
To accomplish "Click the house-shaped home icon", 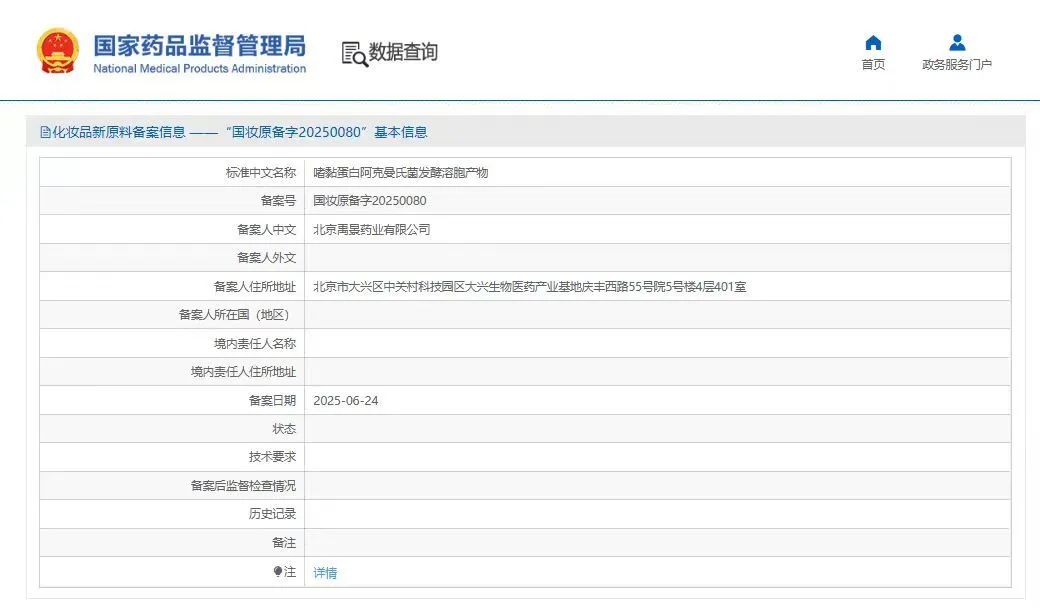I will click(x=873, y=43).
